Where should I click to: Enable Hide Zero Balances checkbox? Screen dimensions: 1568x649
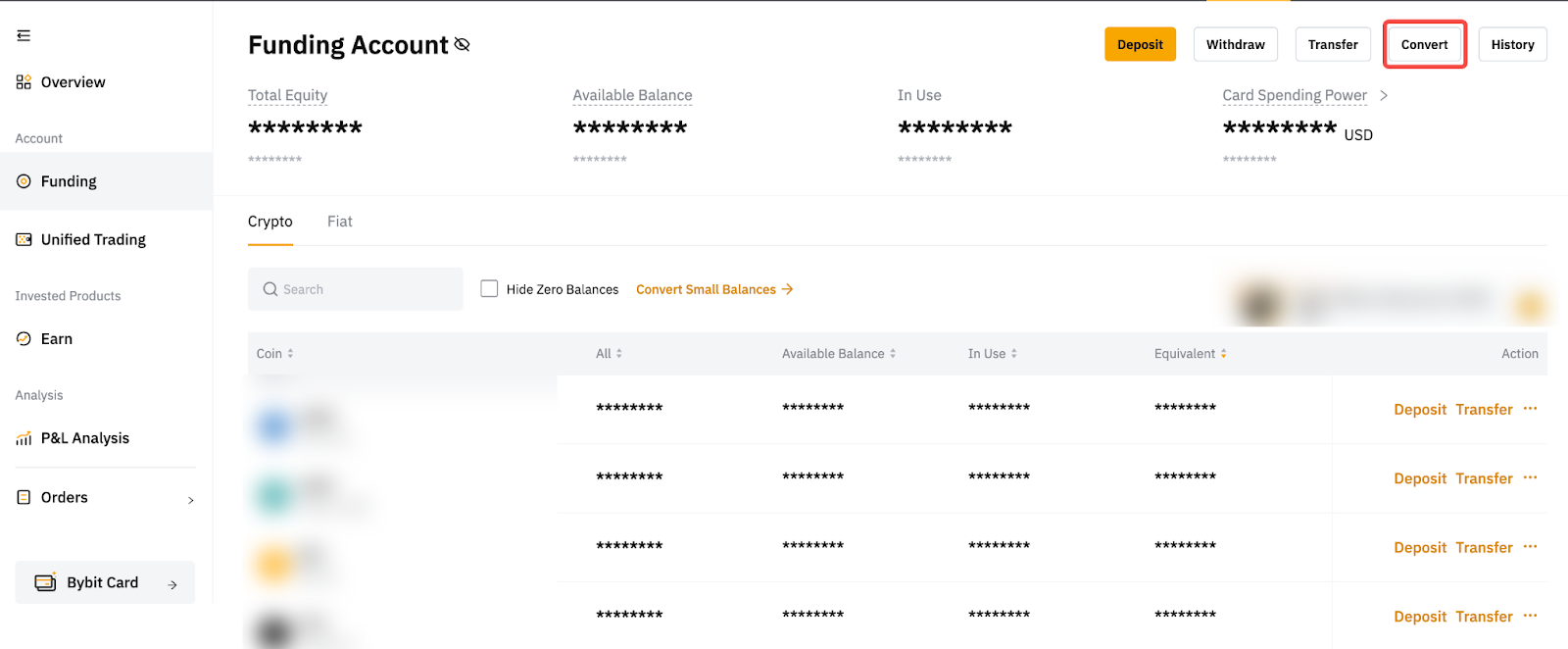point(489,289)
